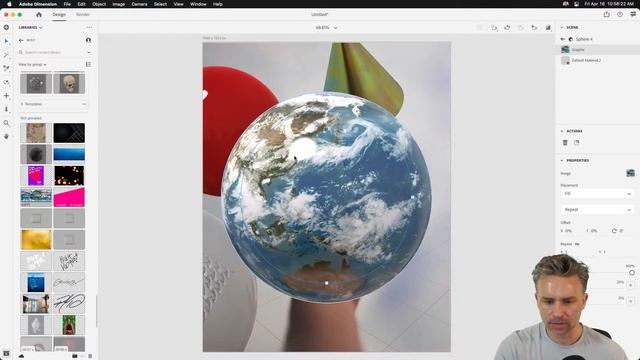Open Libraries panel more options
Viewport: 640px width, 360px height.
pos(89,27)
